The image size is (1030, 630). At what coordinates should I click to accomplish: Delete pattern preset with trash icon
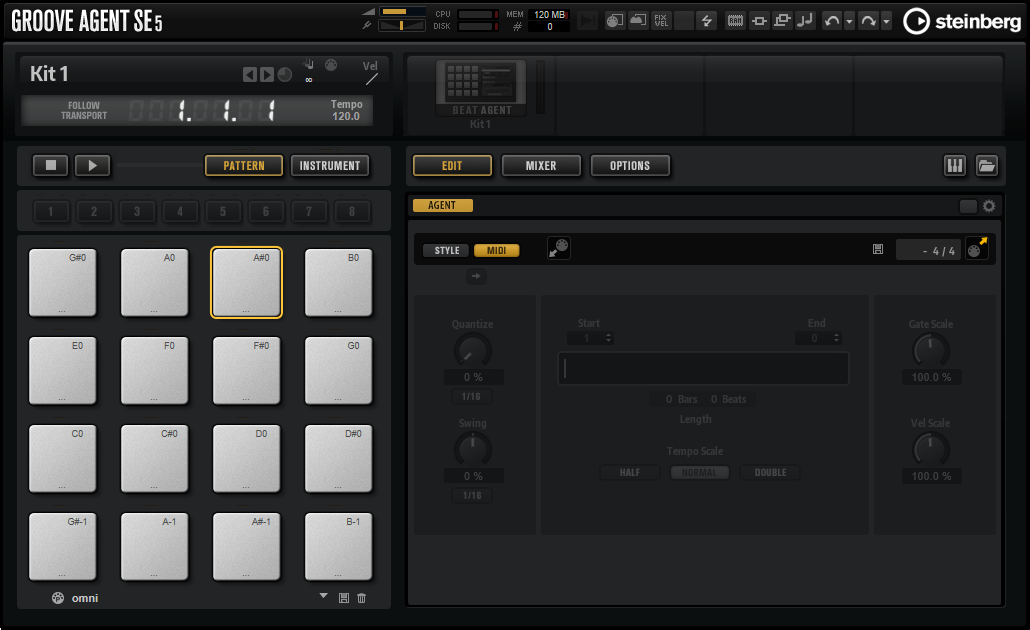(x=361, y=598)
